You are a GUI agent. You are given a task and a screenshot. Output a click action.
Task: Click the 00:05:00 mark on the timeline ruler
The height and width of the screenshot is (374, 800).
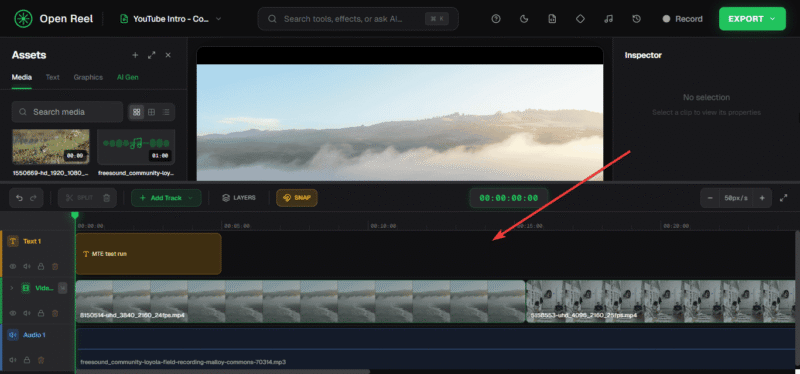[x=237, y=226]
